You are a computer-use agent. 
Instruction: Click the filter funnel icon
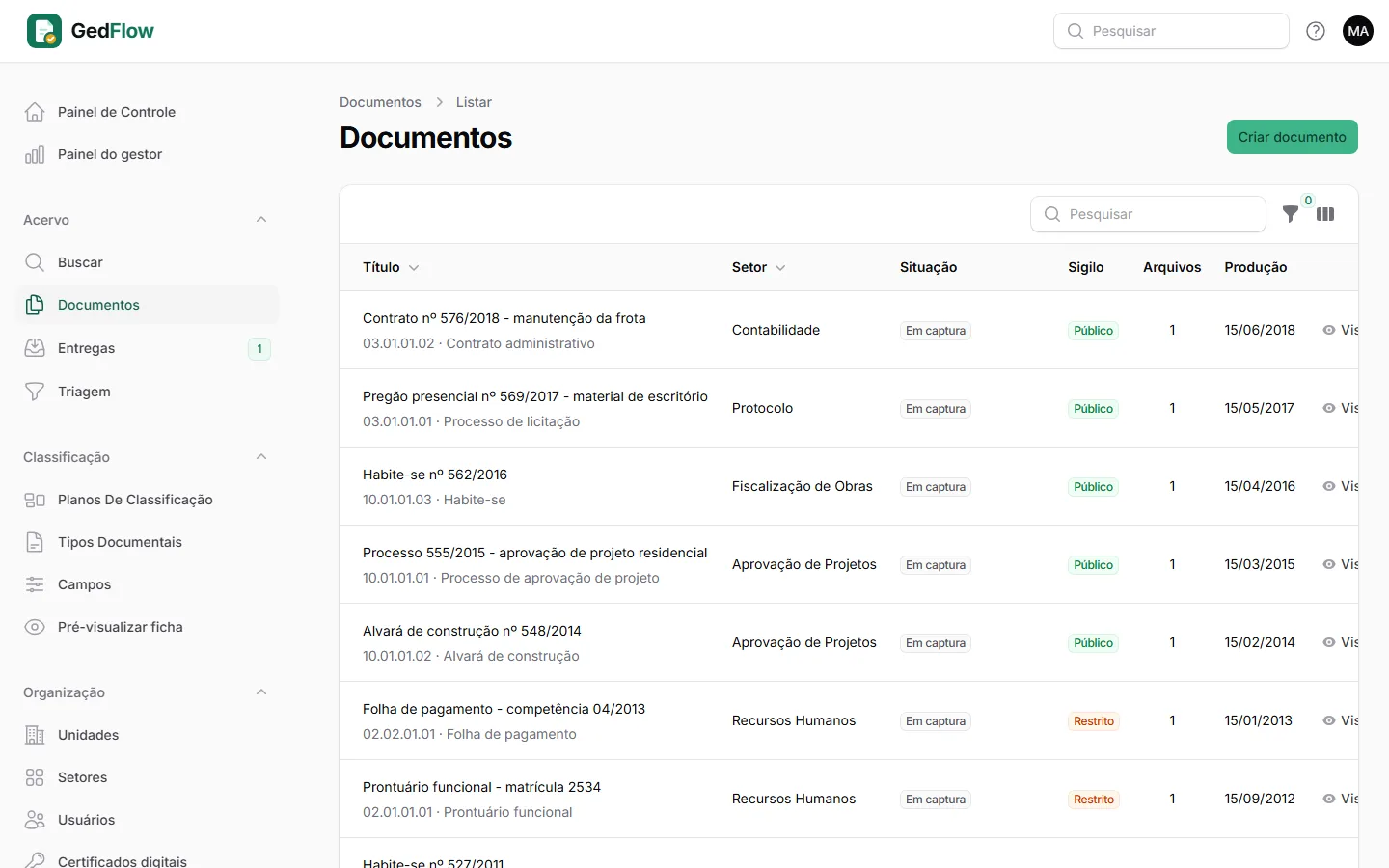(x=1291, y=214)
